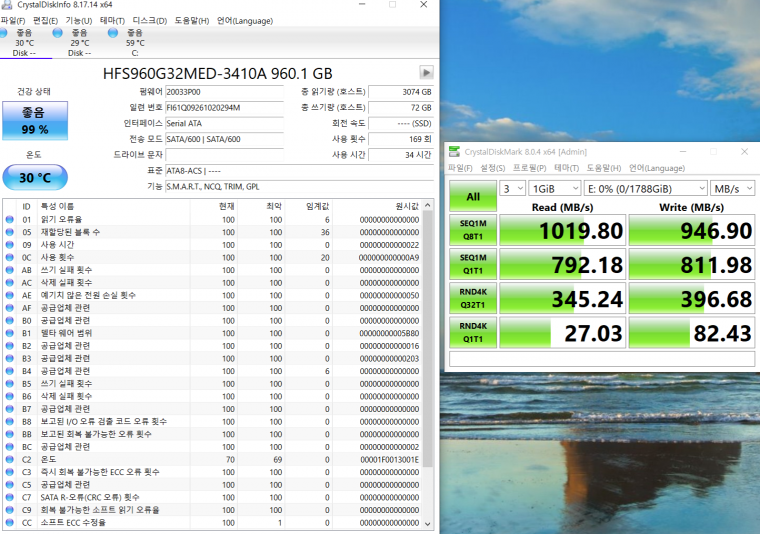760x534 pixels.
Task: Click the status dot for attribute C9 소프트 읽기 오류율
Action: [x=10, y=510]
